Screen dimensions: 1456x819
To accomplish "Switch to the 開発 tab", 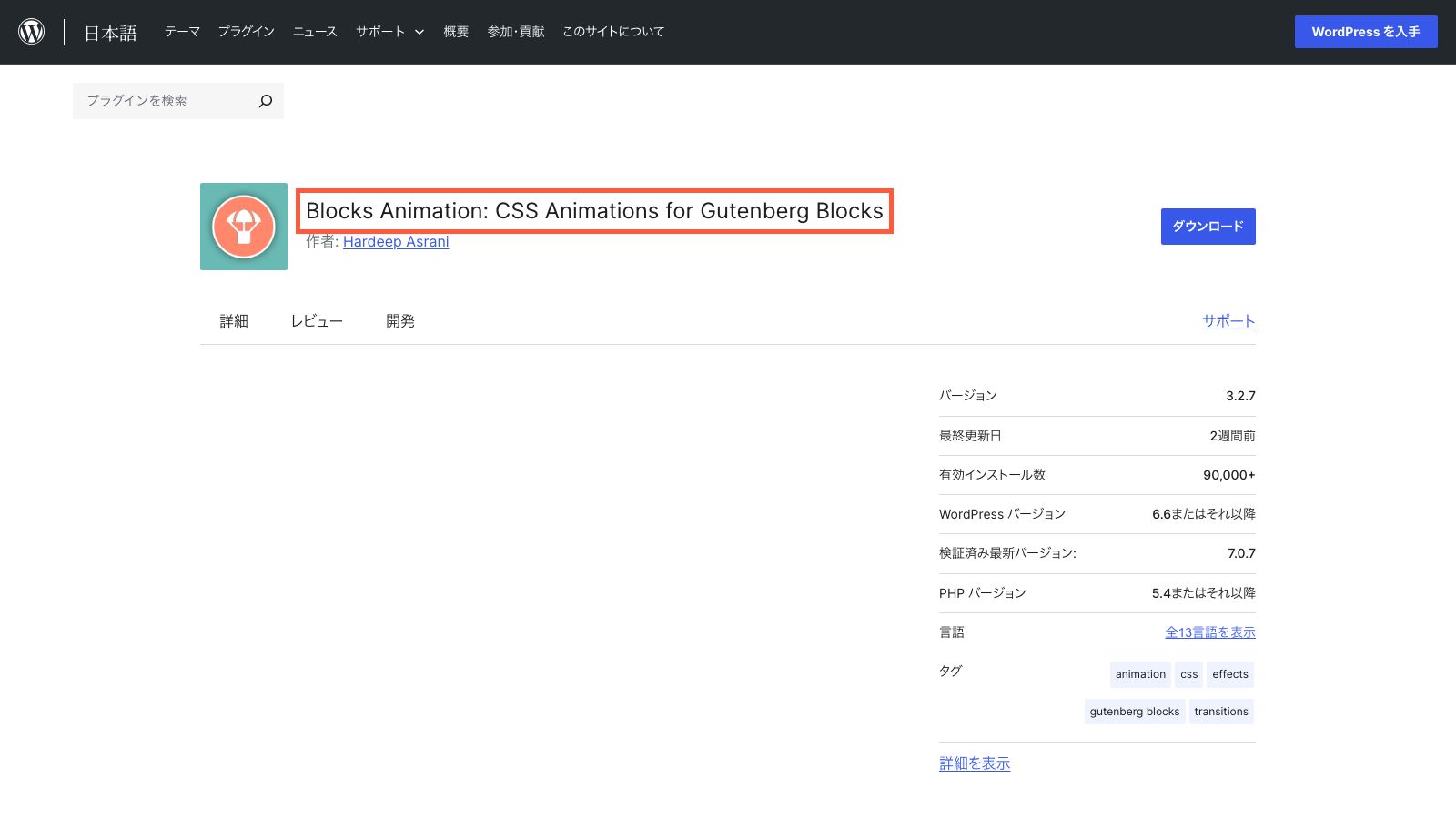I will coord(400,321).
